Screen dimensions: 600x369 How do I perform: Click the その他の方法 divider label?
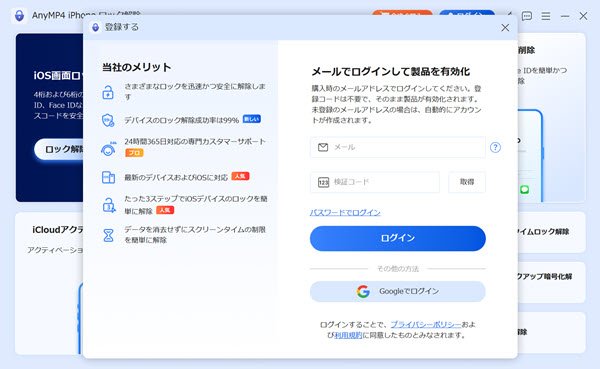398,269
